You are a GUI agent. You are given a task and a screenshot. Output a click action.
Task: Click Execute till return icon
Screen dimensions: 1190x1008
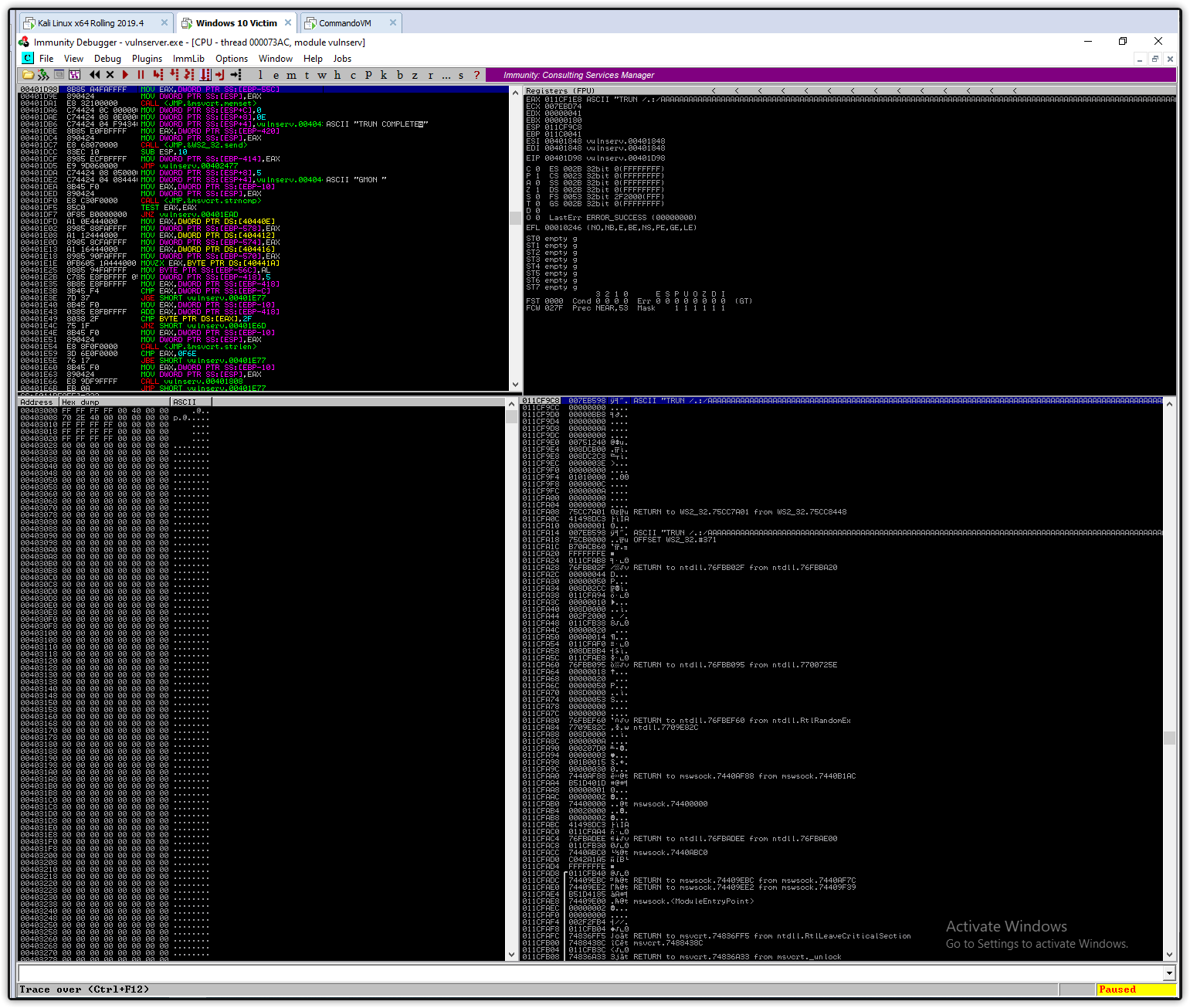point(220,75)
